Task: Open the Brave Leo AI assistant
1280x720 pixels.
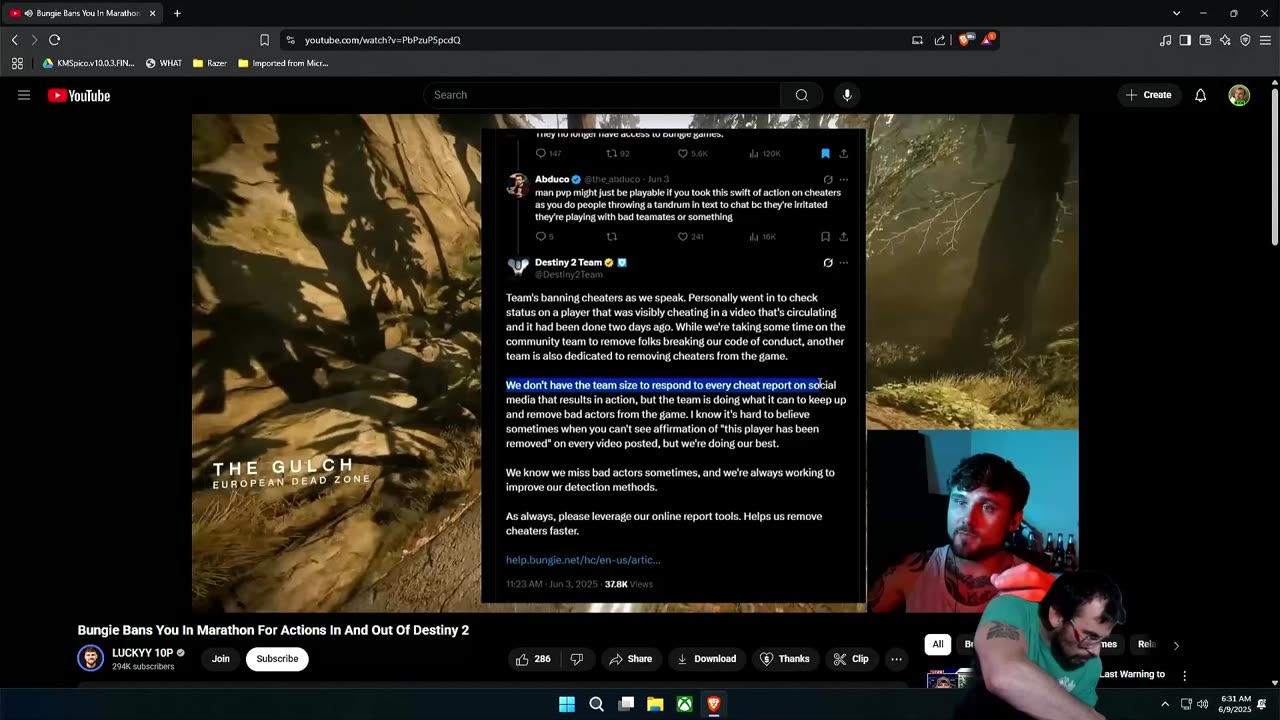Action: click(x=1225, y=40)
